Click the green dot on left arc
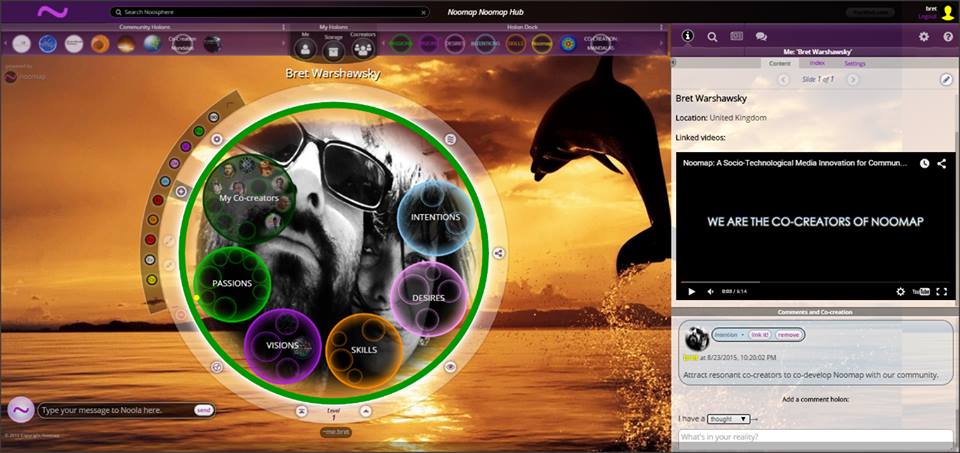Viewport: 960px width, 453px height. [198, 131]
